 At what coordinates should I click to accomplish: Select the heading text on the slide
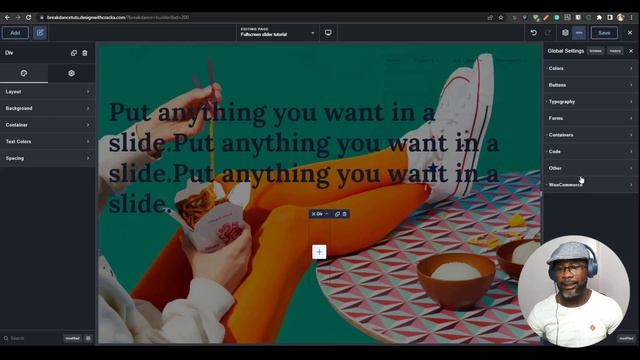click(304, 158)
